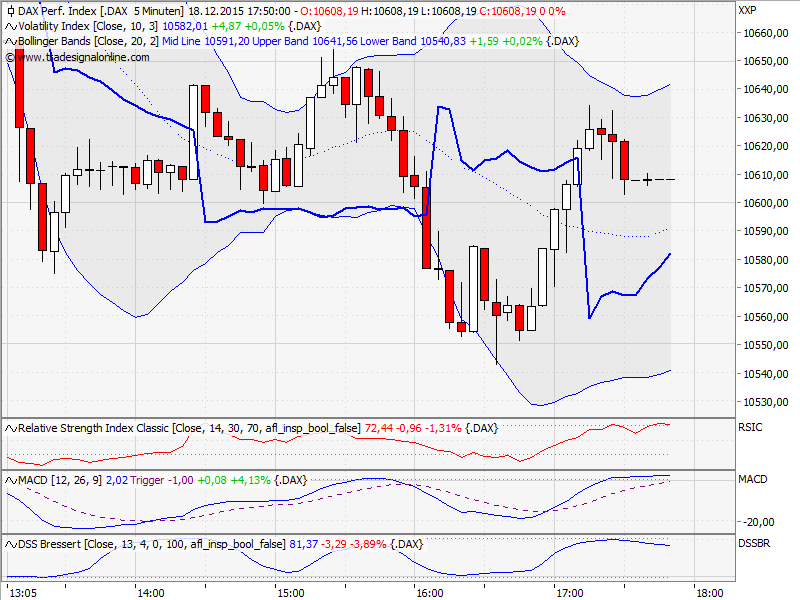Screen dimensions: 800x600
Task: Click the 17:00 label on the time axis
Action: click(x=569, y=592)
